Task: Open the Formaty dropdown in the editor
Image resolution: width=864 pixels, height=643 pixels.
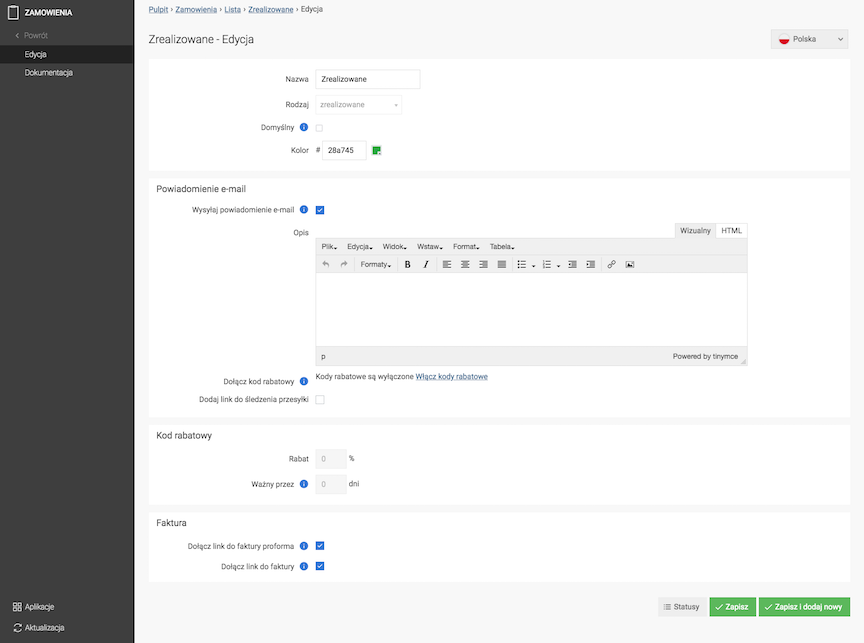Action: tap(375, 264)
